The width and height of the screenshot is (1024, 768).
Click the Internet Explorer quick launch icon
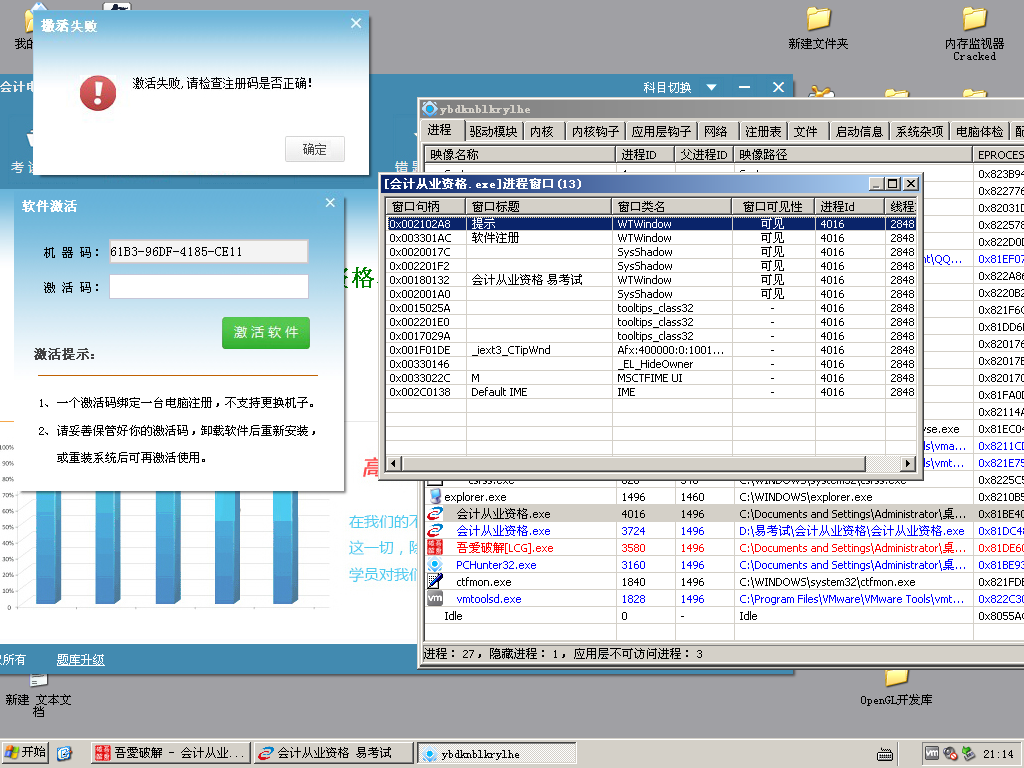64,754
